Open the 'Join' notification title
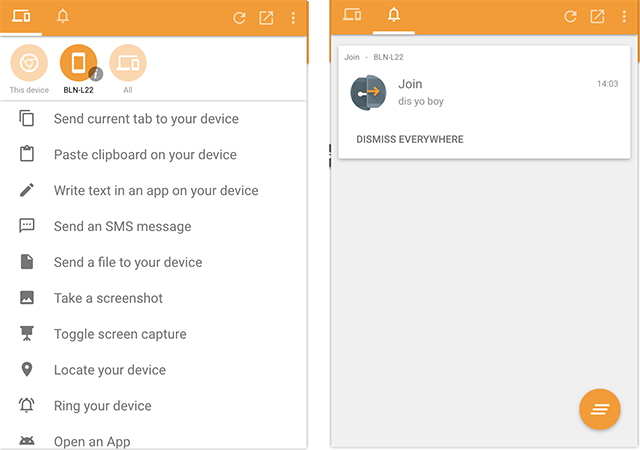This screenshot has height=450, width=640. [410, 84]
